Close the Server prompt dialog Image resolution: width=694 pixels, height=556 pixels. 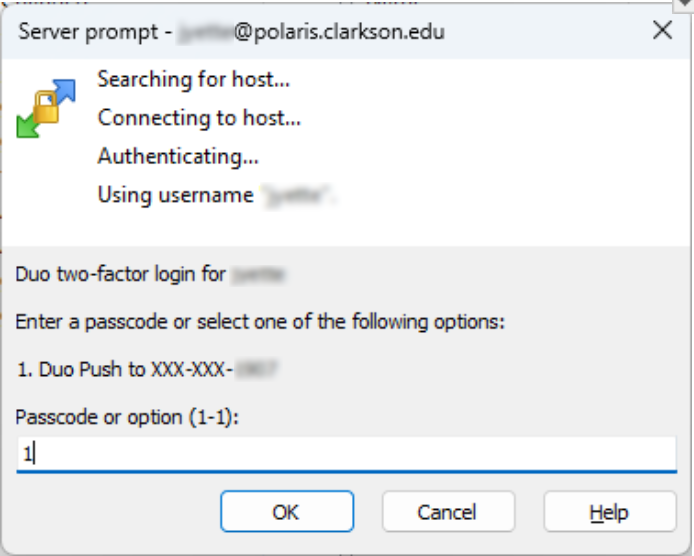click(662, 31)
